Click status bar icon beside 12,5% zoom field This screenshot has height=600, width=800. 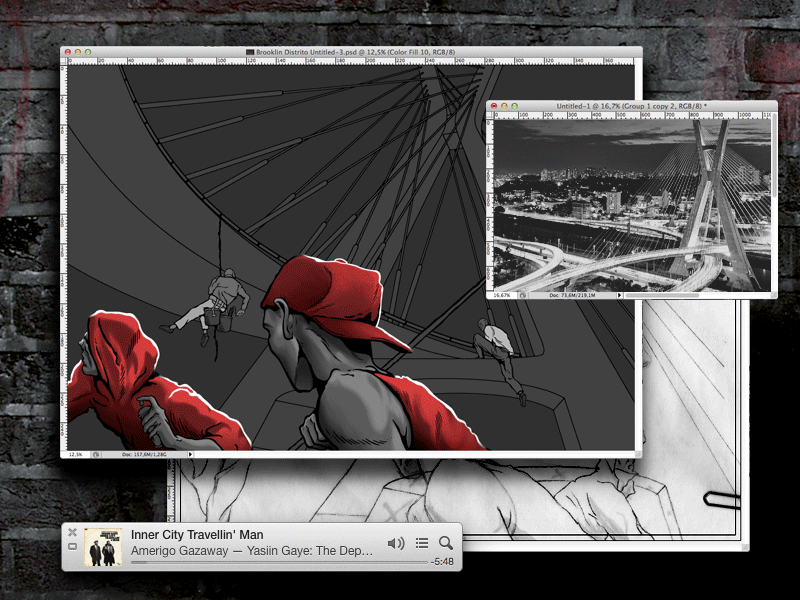96,454
